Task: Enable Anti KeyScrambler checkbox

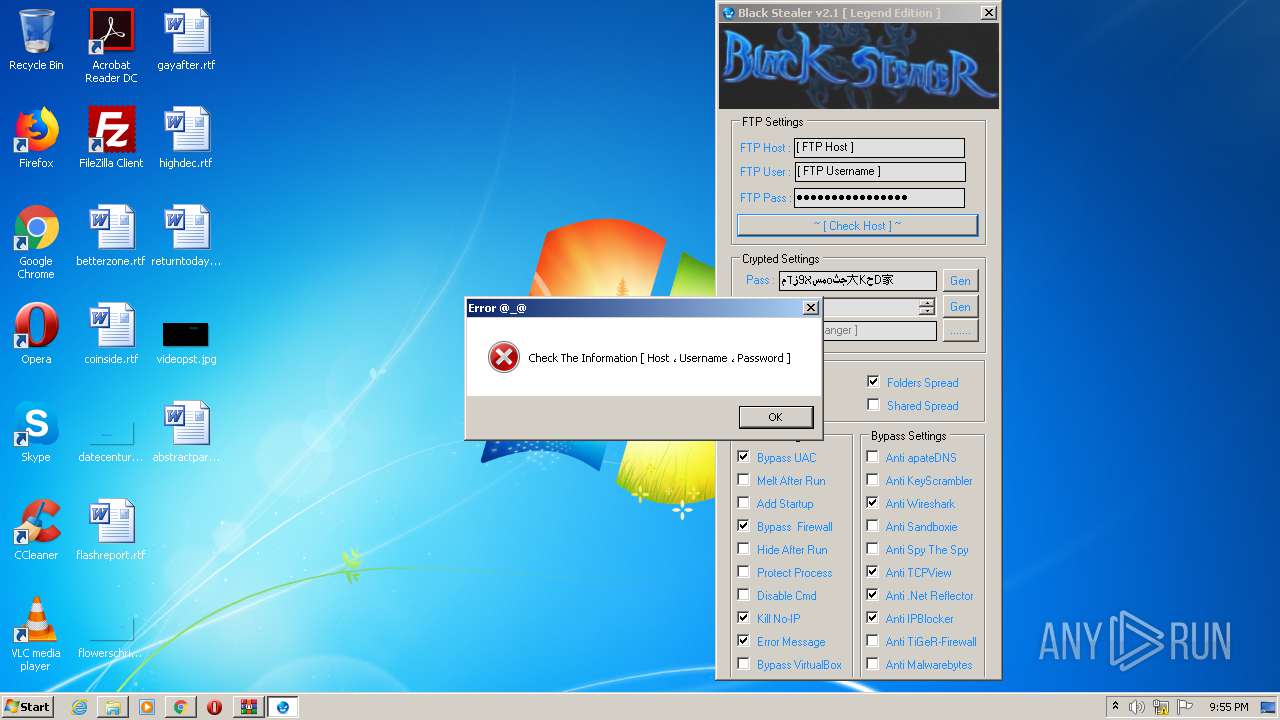Action: coord(873,480)
